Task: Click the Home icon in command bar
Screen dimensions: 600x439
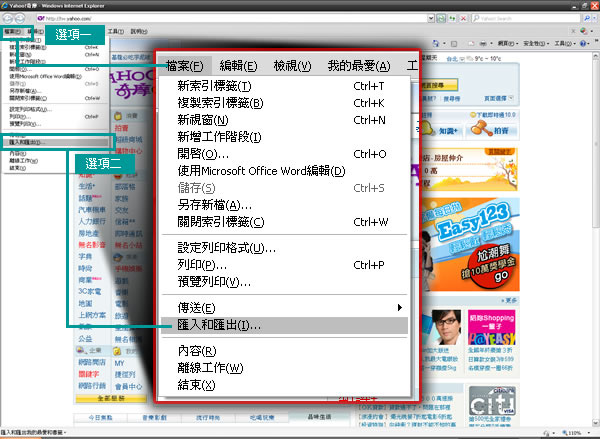Action: [x=436, y=44]
